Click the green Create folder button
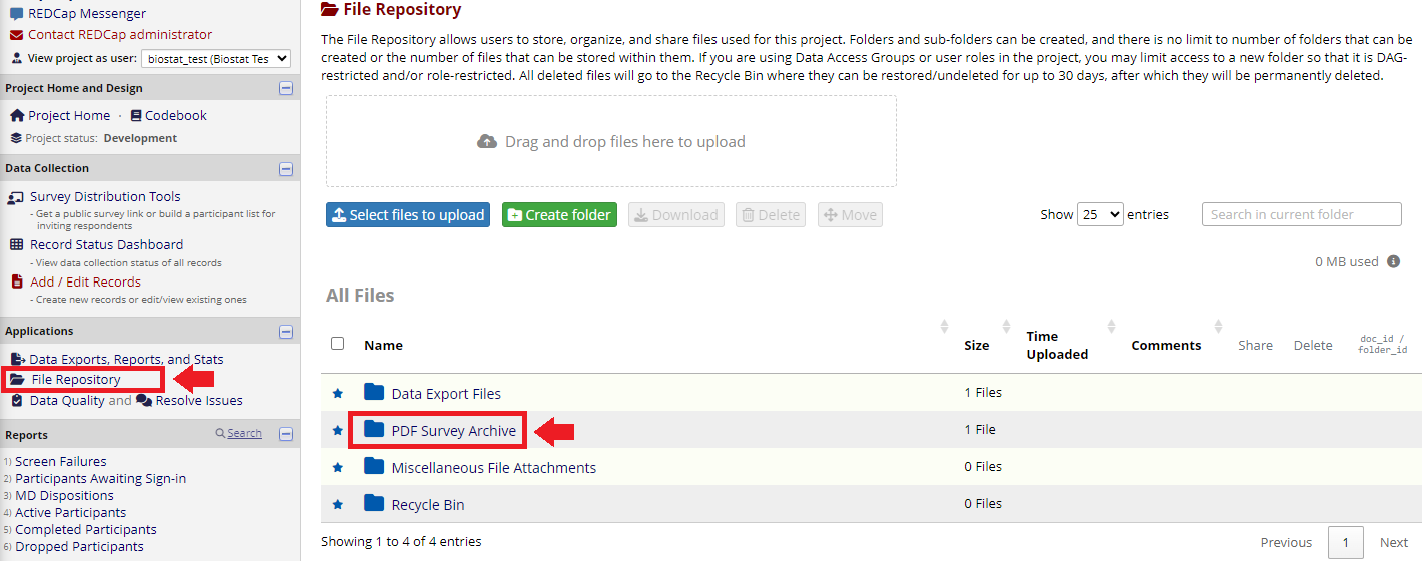Viewport: 1426px width, 562px height. [559, 215]
